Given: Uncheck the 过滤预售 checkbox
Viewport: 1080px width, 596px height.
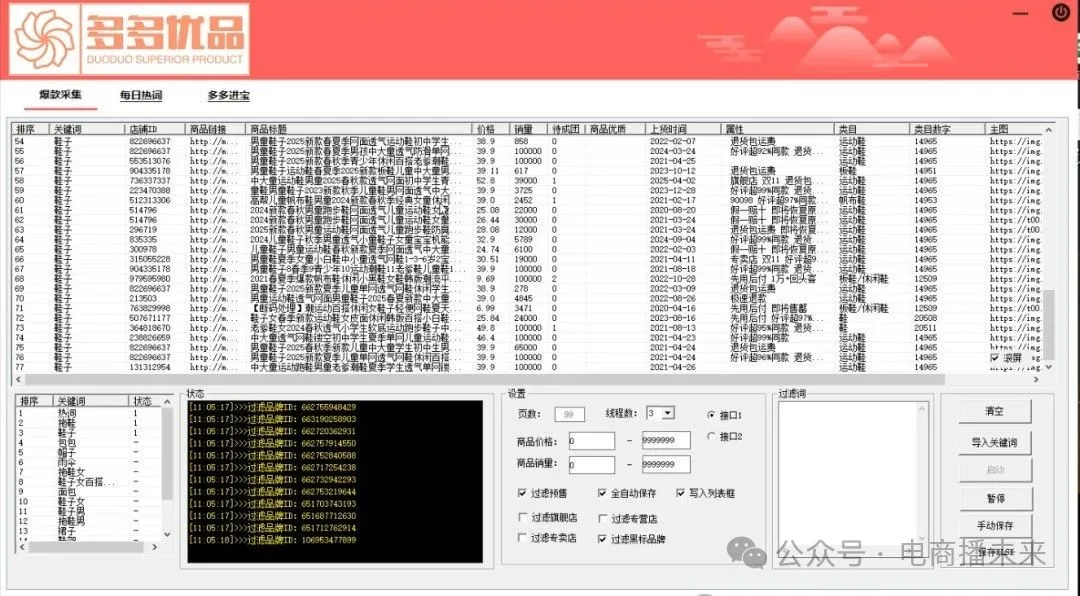Looking at the screenshot, I should point(523,493).
